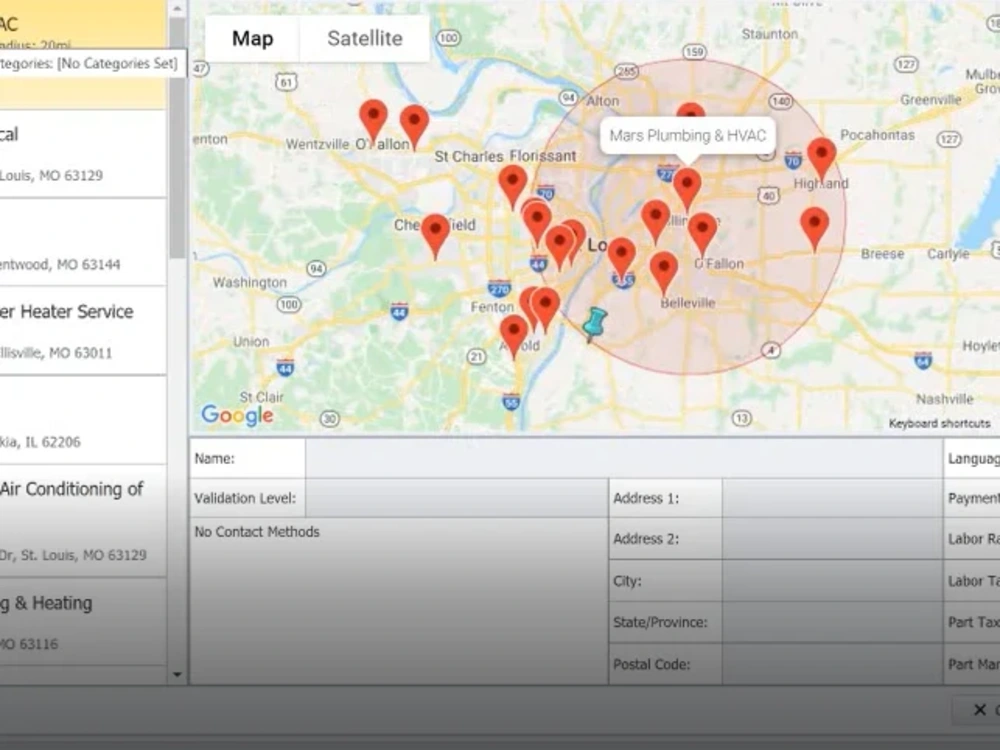
Task: Click the Google logo on the map
Action: 236,415
